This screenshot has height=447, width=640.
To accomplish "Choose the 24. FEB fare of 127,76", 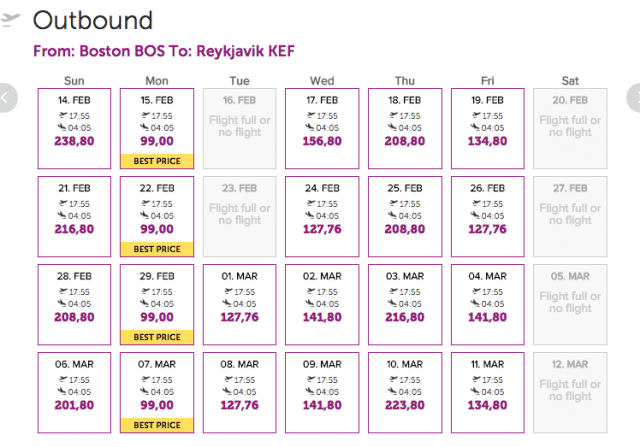I will 322,216.
